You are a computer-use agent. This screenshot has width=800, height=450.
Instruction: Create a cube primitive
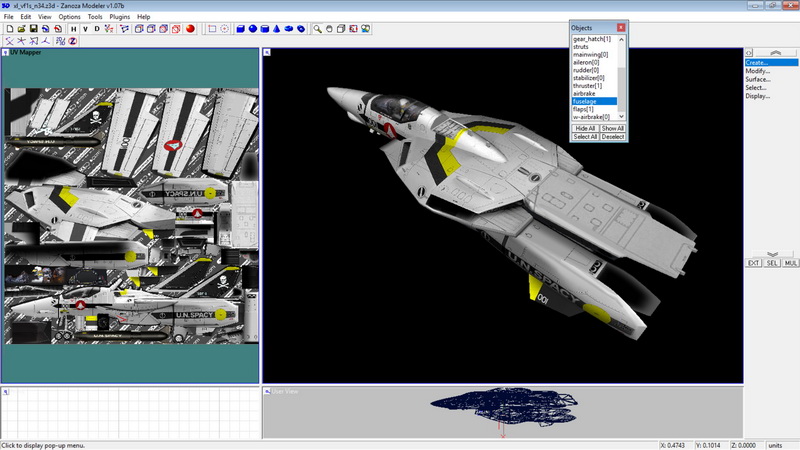coord(240,29)
